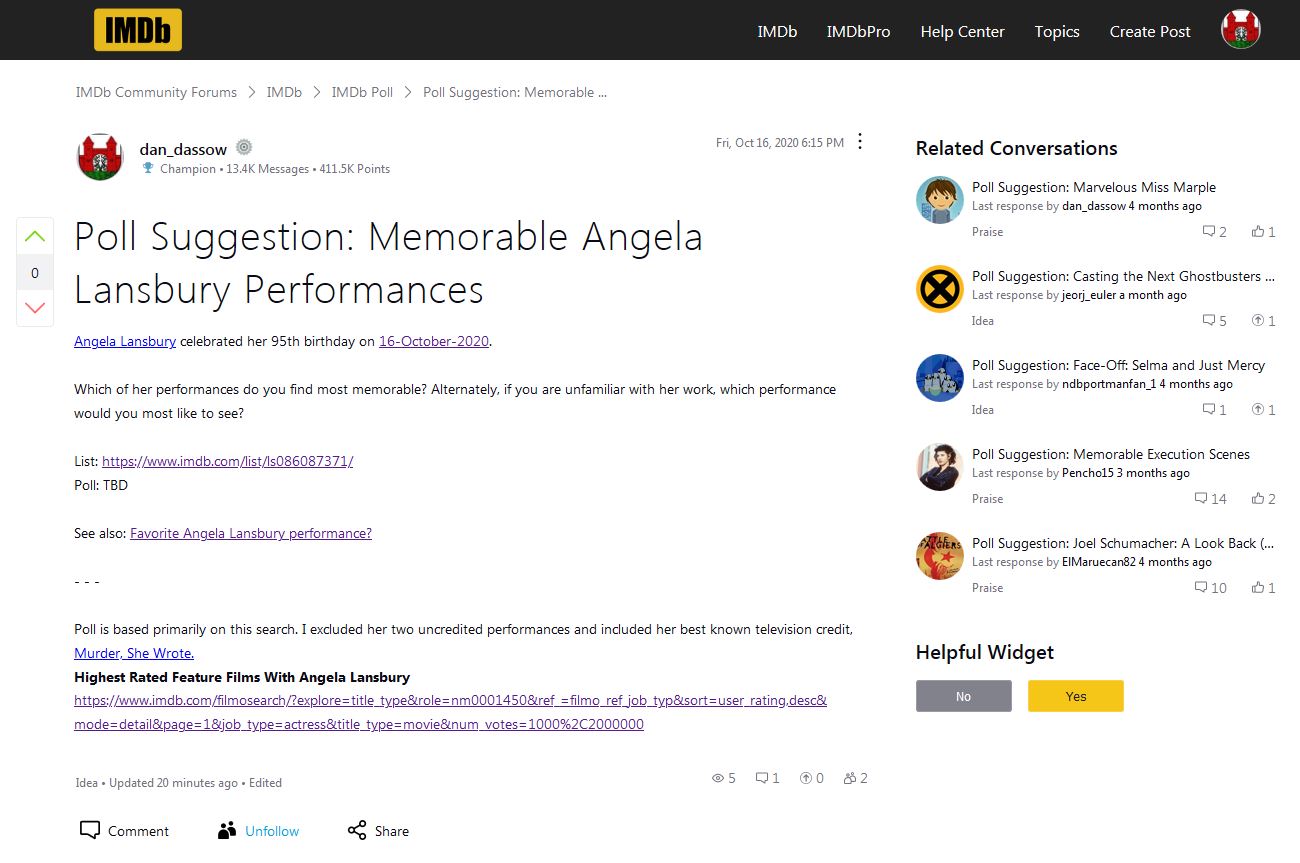
Task: Click the followers count icon below post
Action: (850, 778)
